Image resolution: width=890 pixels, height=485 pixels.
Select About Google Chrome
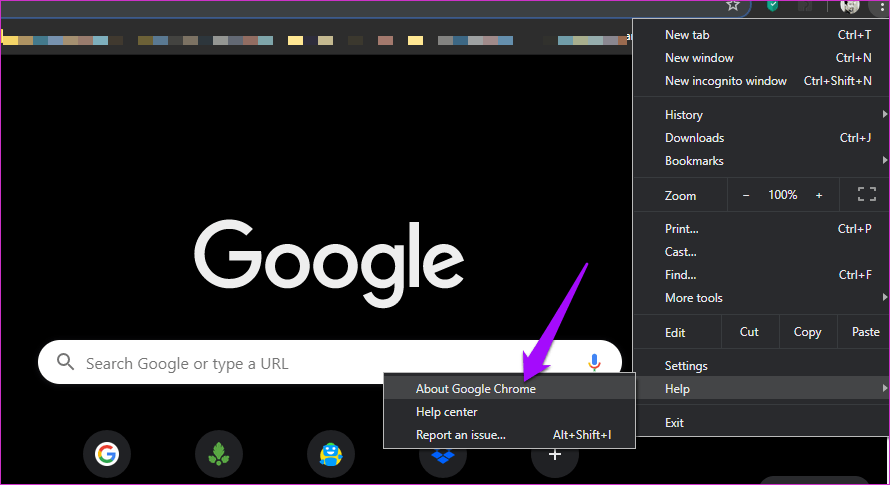coord(509,389)
